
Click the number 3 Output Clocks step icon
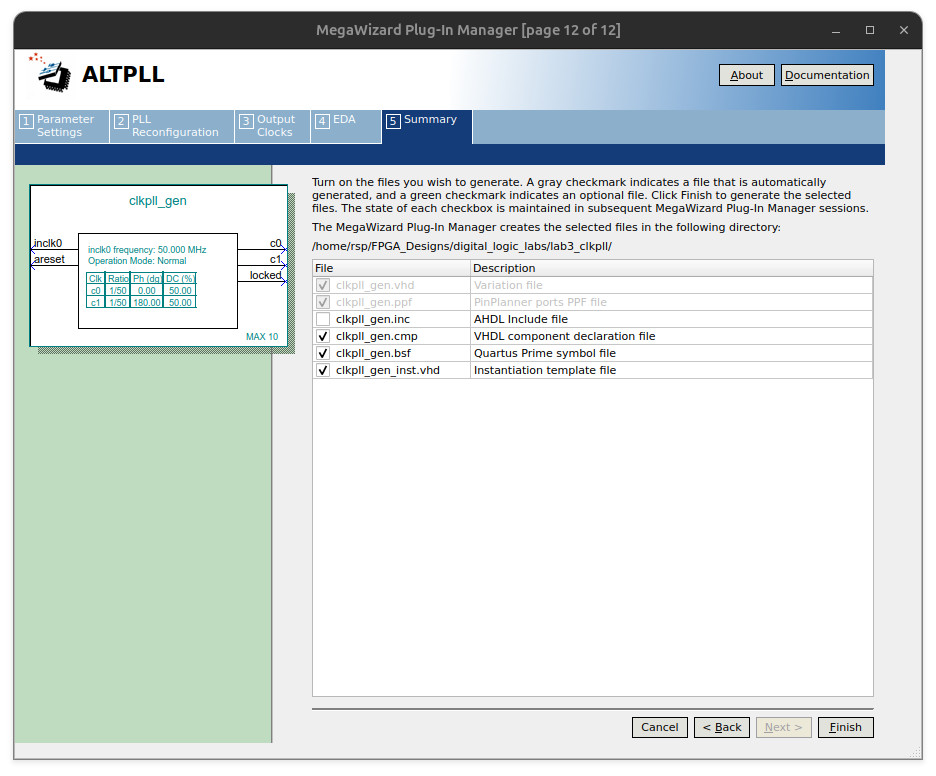(246, 121)
